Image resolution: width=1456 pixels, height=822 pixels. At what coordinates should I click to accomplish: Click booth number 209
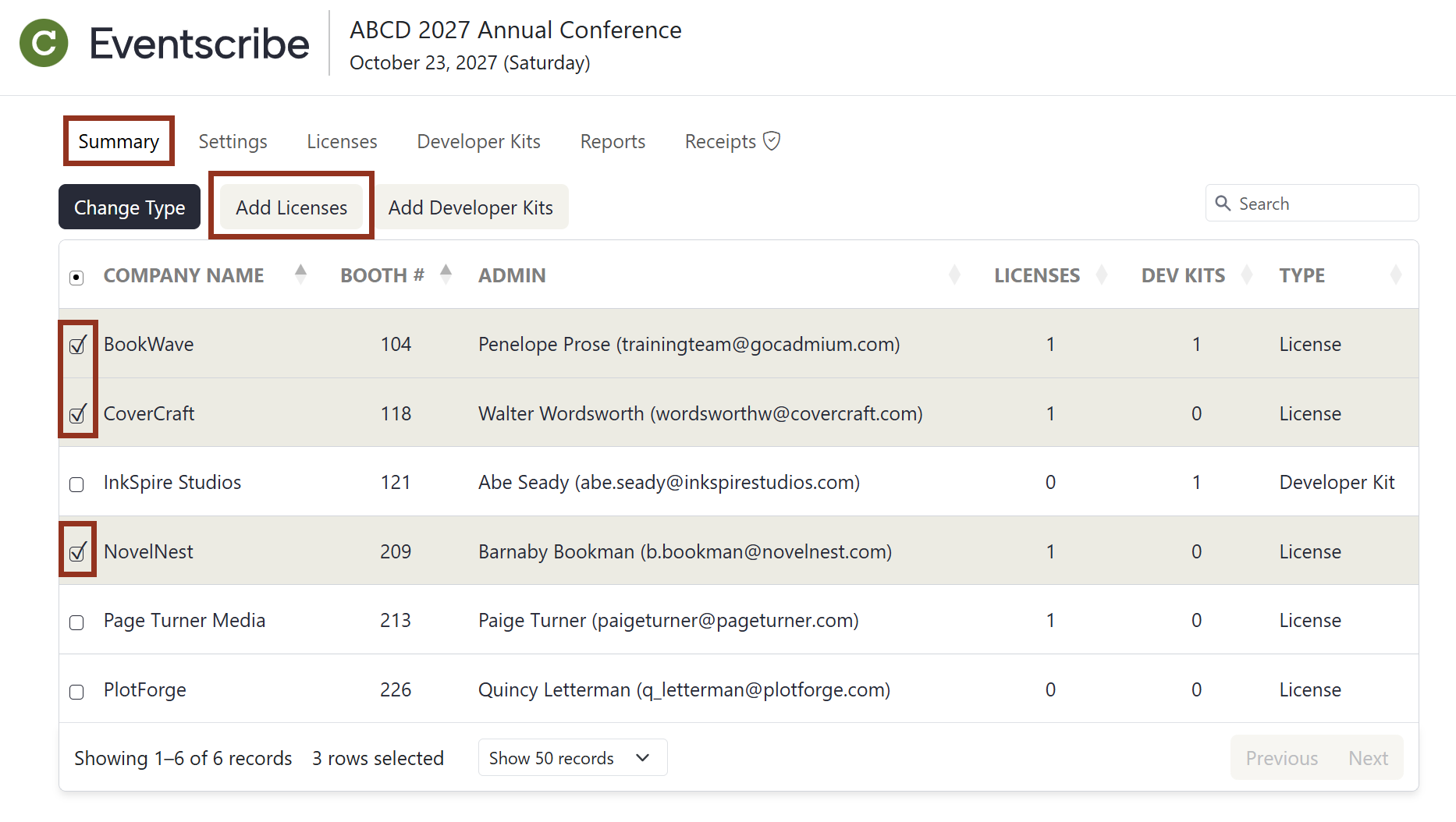click(396, 551)
